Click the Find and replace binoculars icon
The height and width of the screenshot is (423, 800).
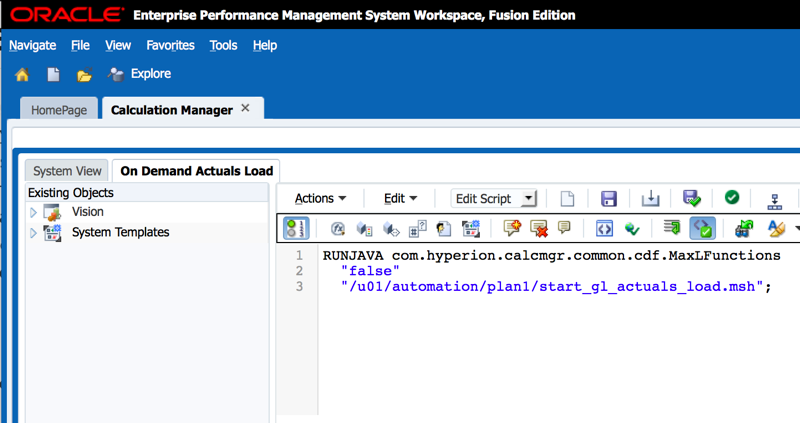point(744,229)
